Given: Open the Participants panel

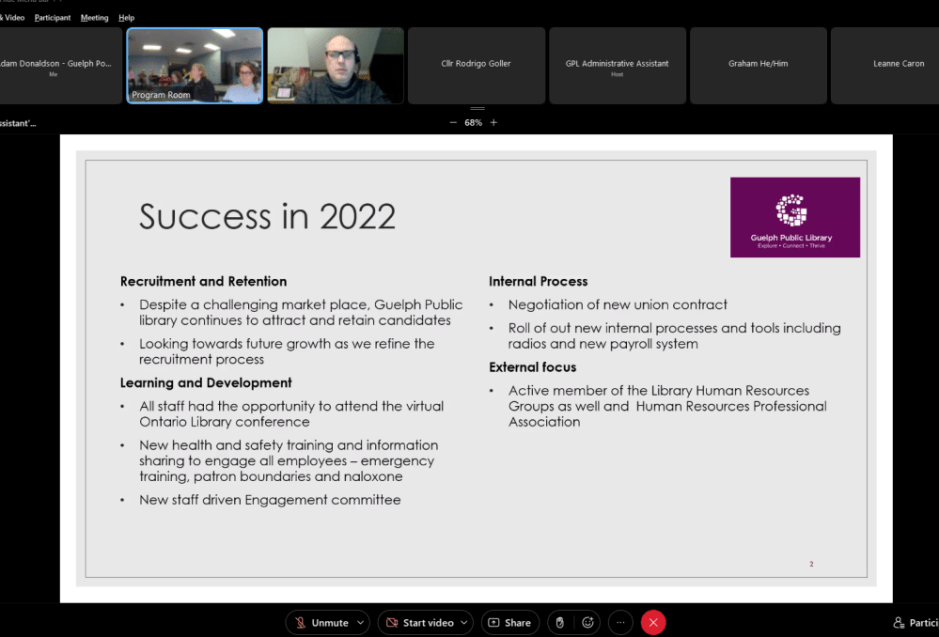Looking at the screenshot, I should [914, 623].
